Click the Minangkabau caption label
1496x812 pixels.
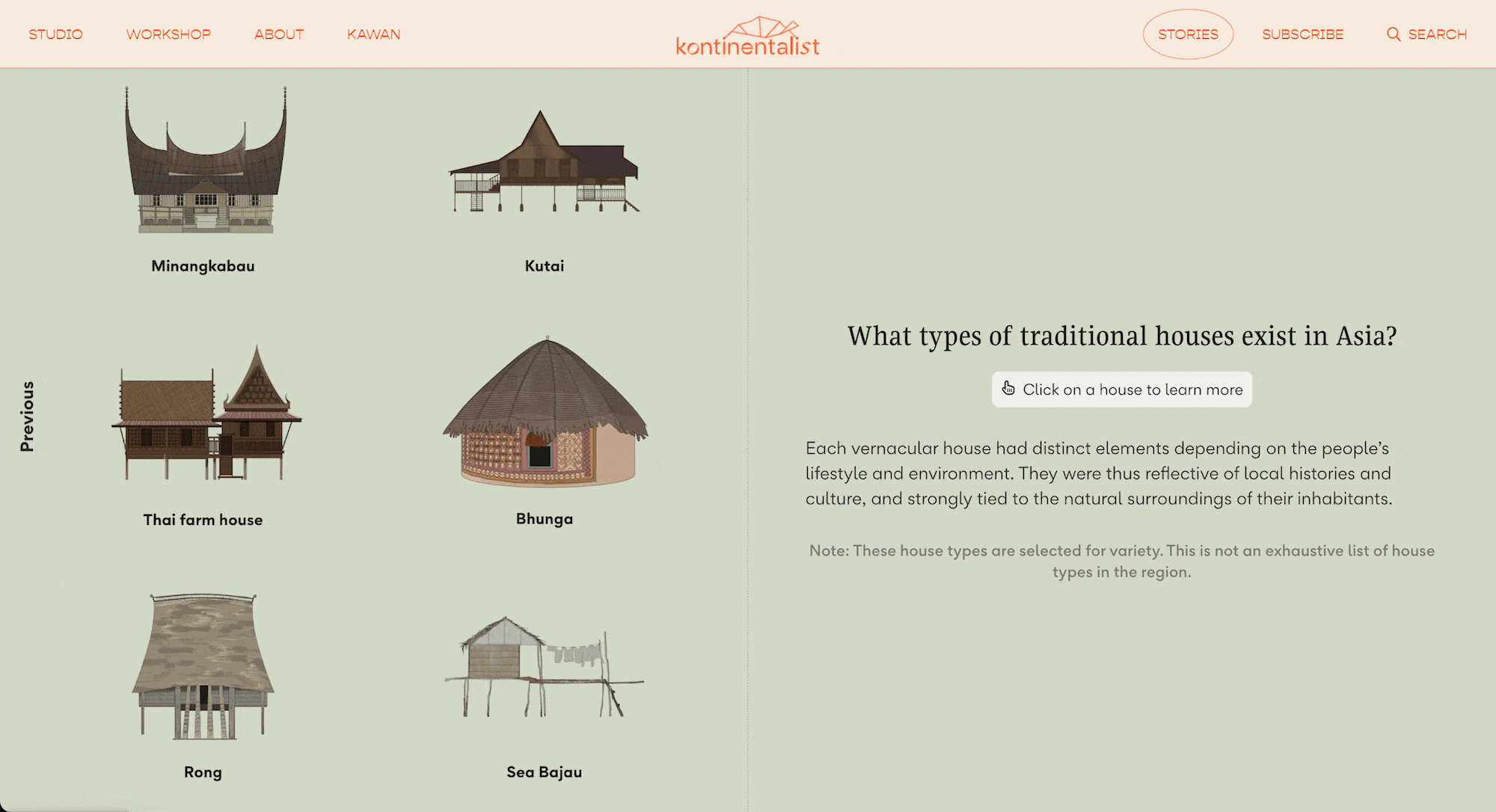[x=203, y=265]
